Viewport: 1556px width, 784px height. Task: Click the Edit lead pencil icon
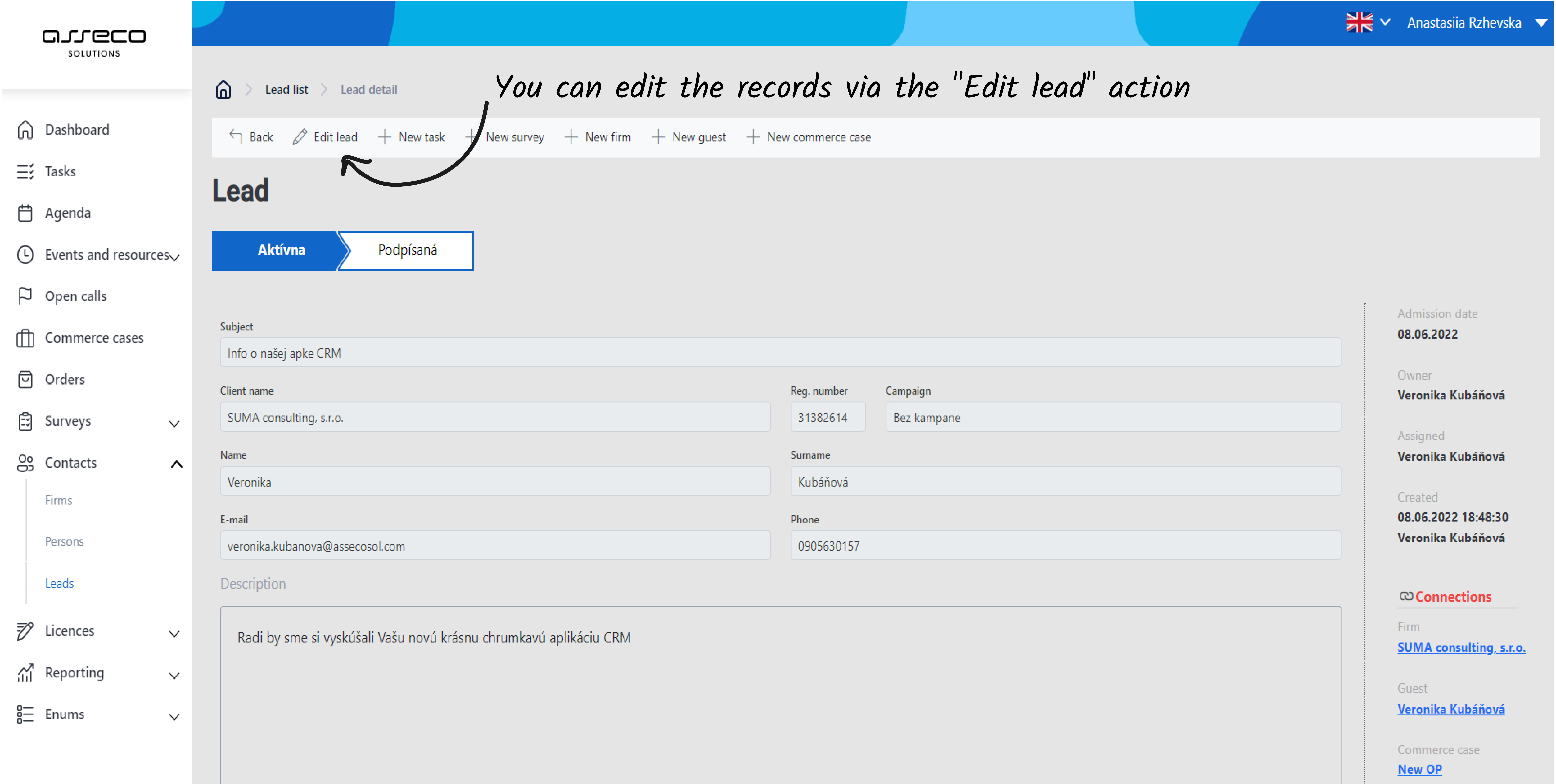(x=300, y=137)
